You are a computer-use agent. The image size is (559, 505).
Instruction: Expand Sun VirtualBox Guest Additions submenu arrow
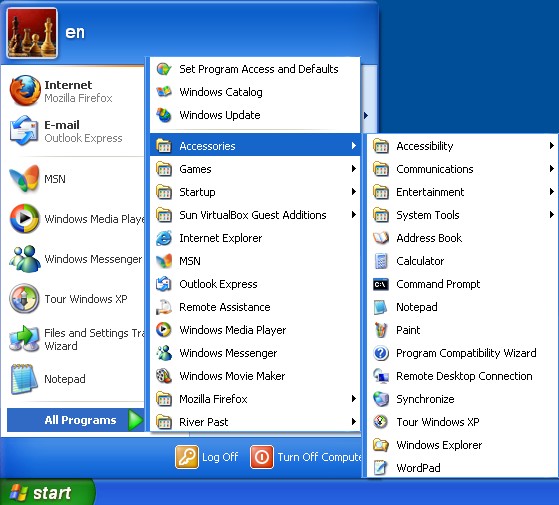click(353, 215)
